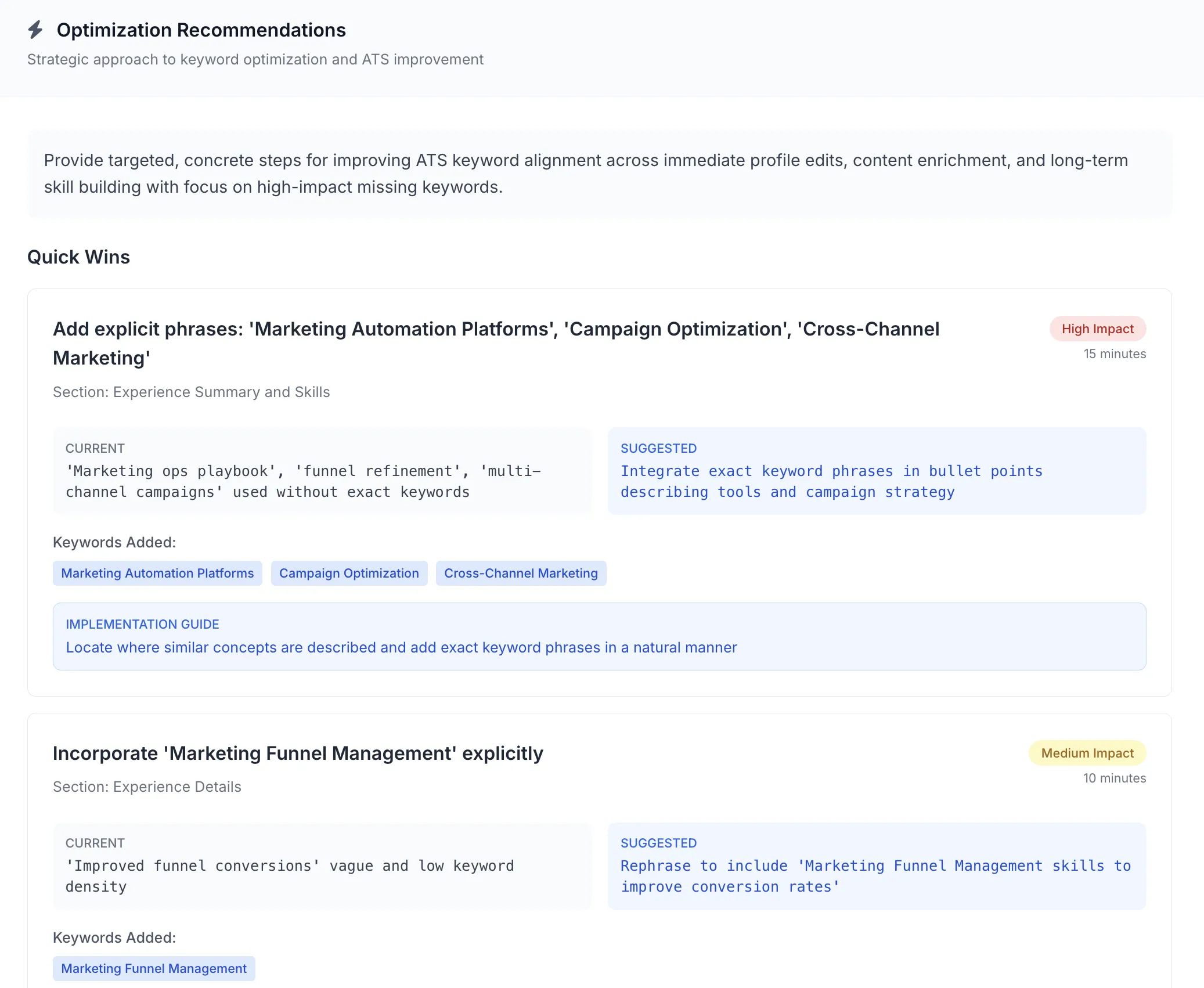Click the Cross-Channel Marketing keyword tag

[521, 573]
